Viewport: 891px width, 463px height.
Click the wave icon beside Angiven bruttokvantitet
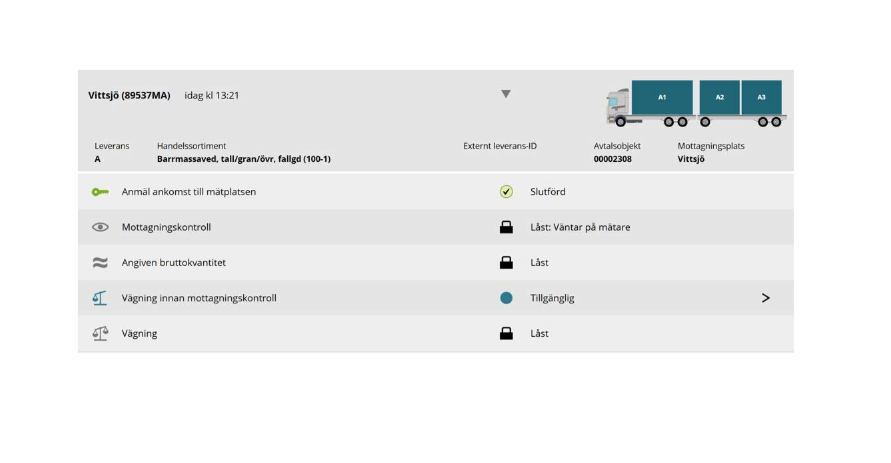tap(100, 262)
